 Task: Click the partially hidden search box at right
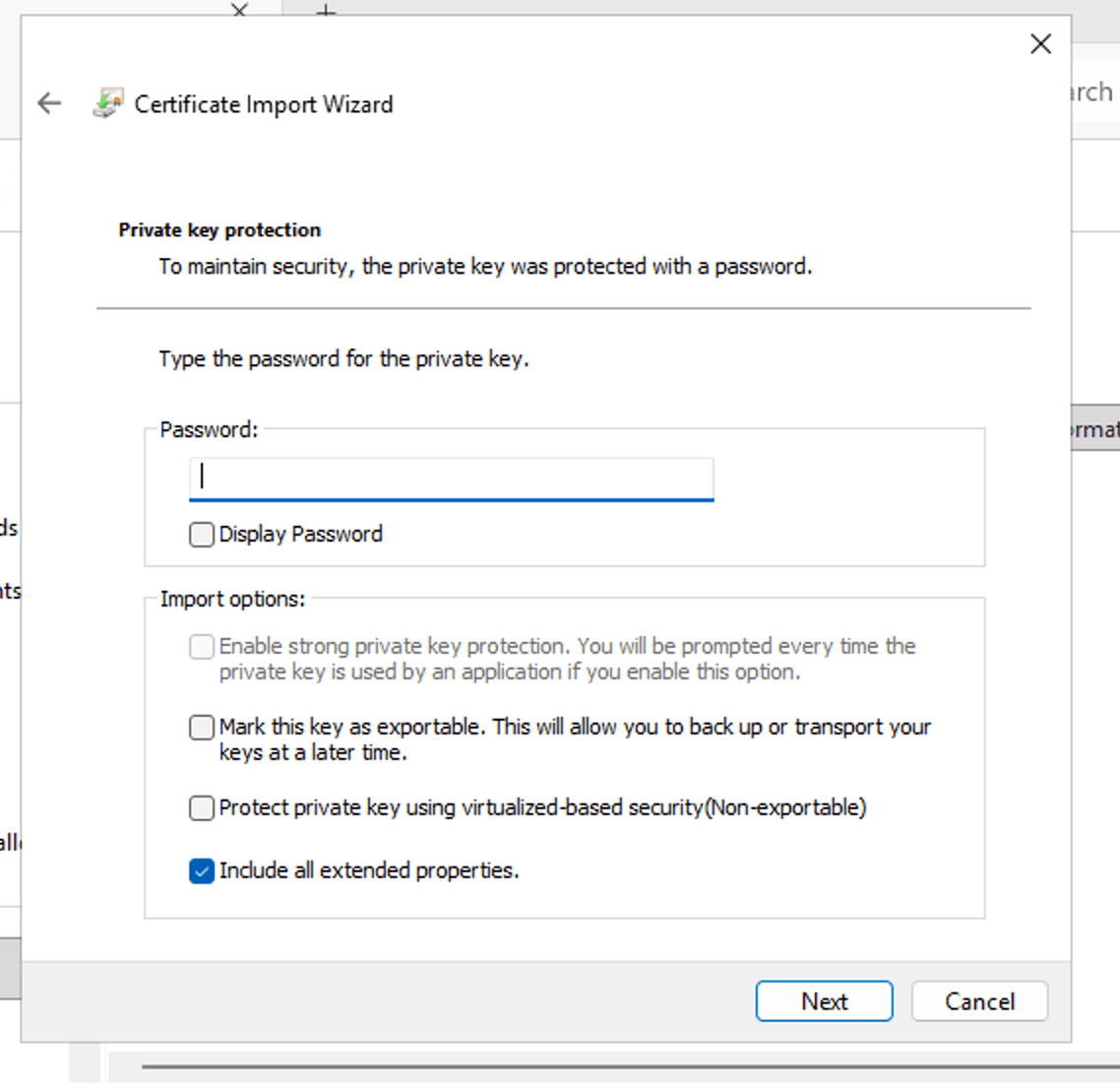[1094, 93]
